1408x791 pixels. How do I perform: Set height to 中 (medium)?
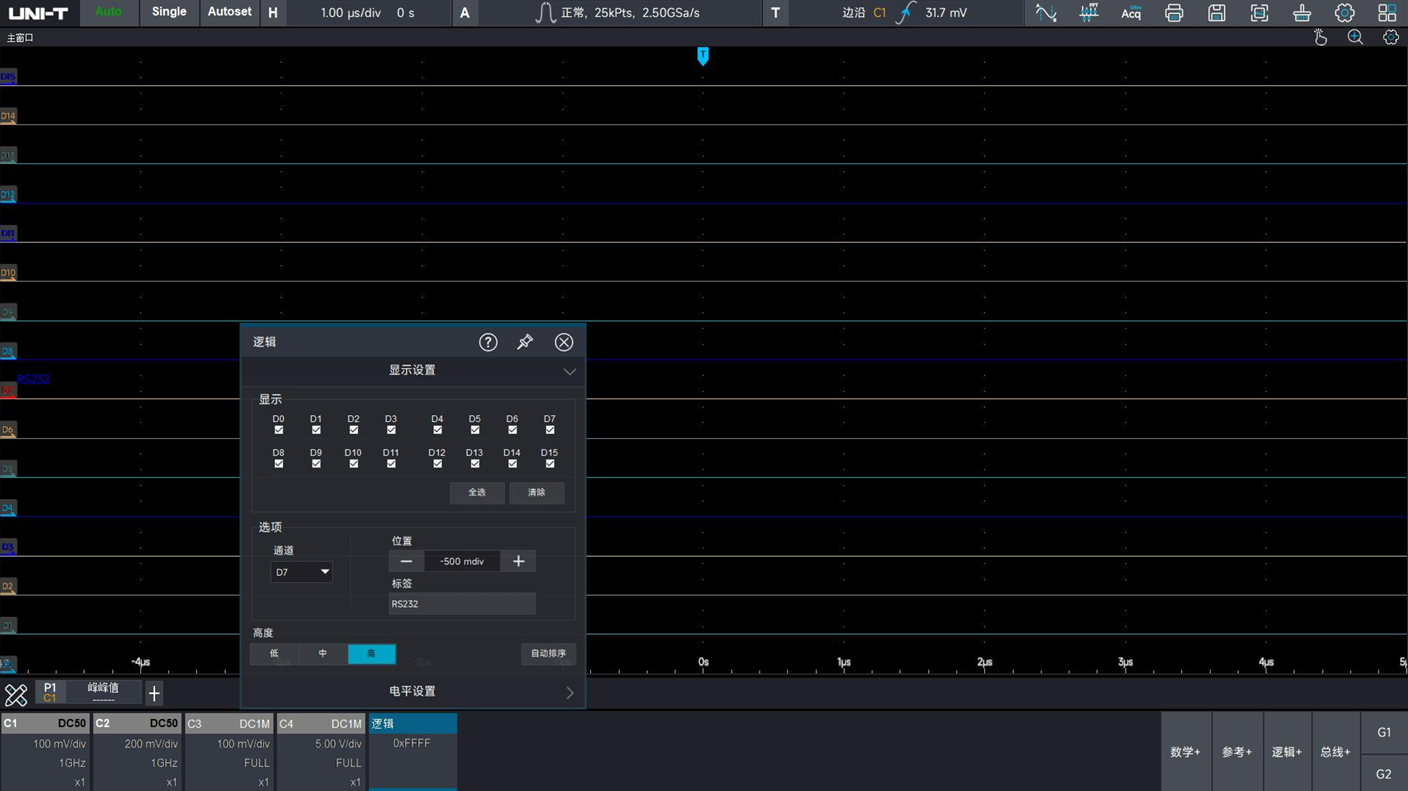(x=323, y=654)
